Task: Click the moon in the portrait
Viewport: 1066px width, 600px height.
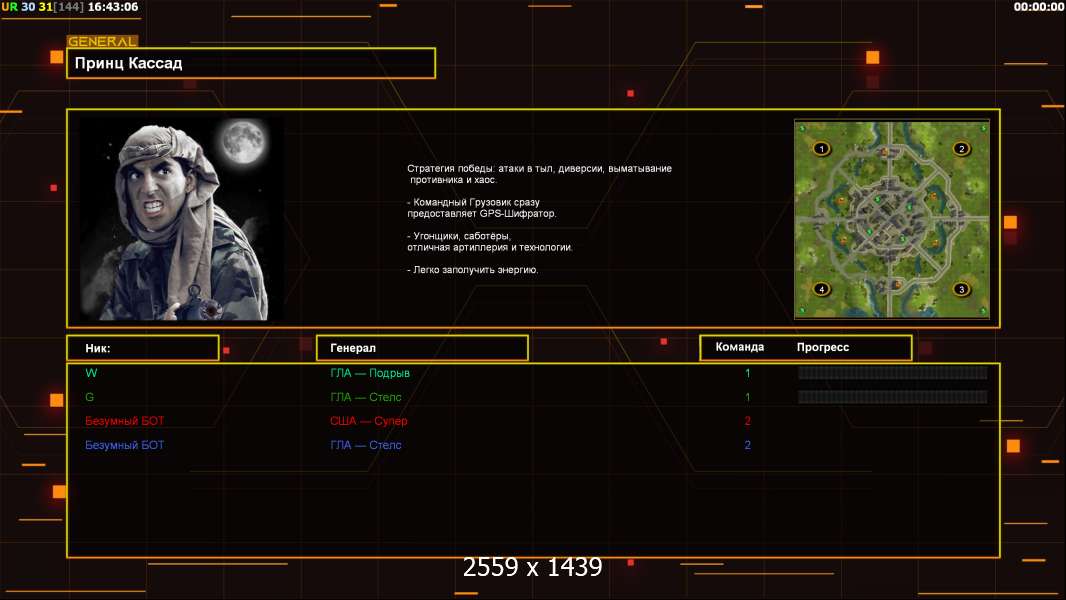Action: click(243, 141)
